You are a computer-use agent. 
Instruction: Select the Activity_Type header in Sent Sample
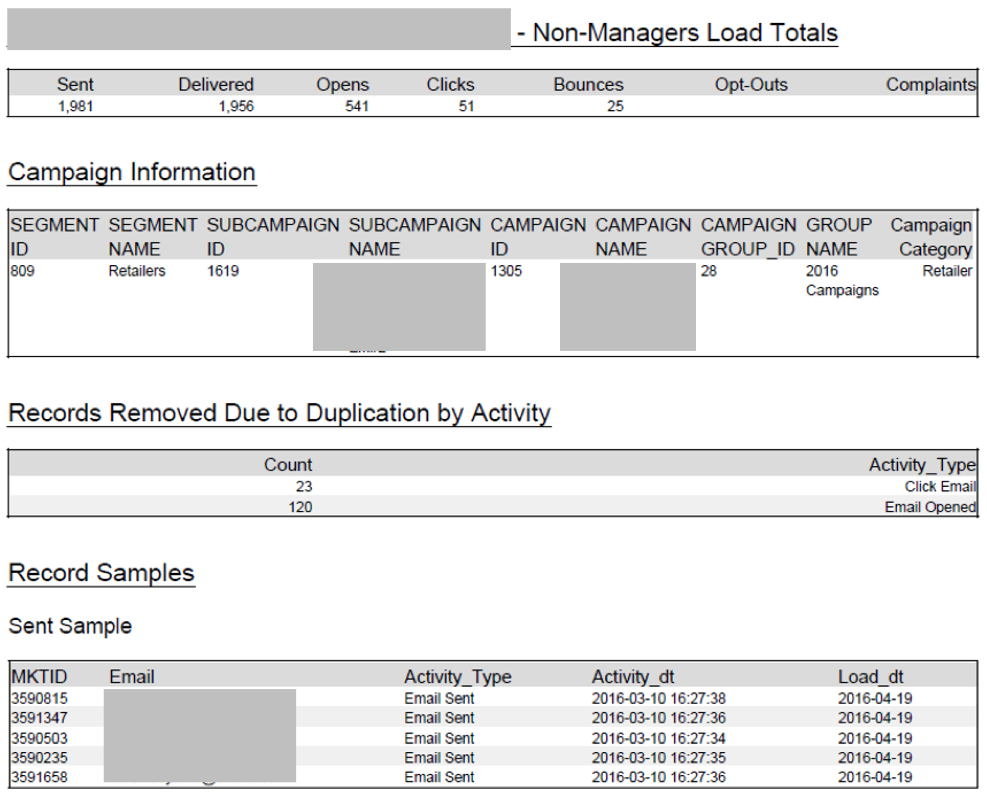pyautogui.click(x=458, y=677)
